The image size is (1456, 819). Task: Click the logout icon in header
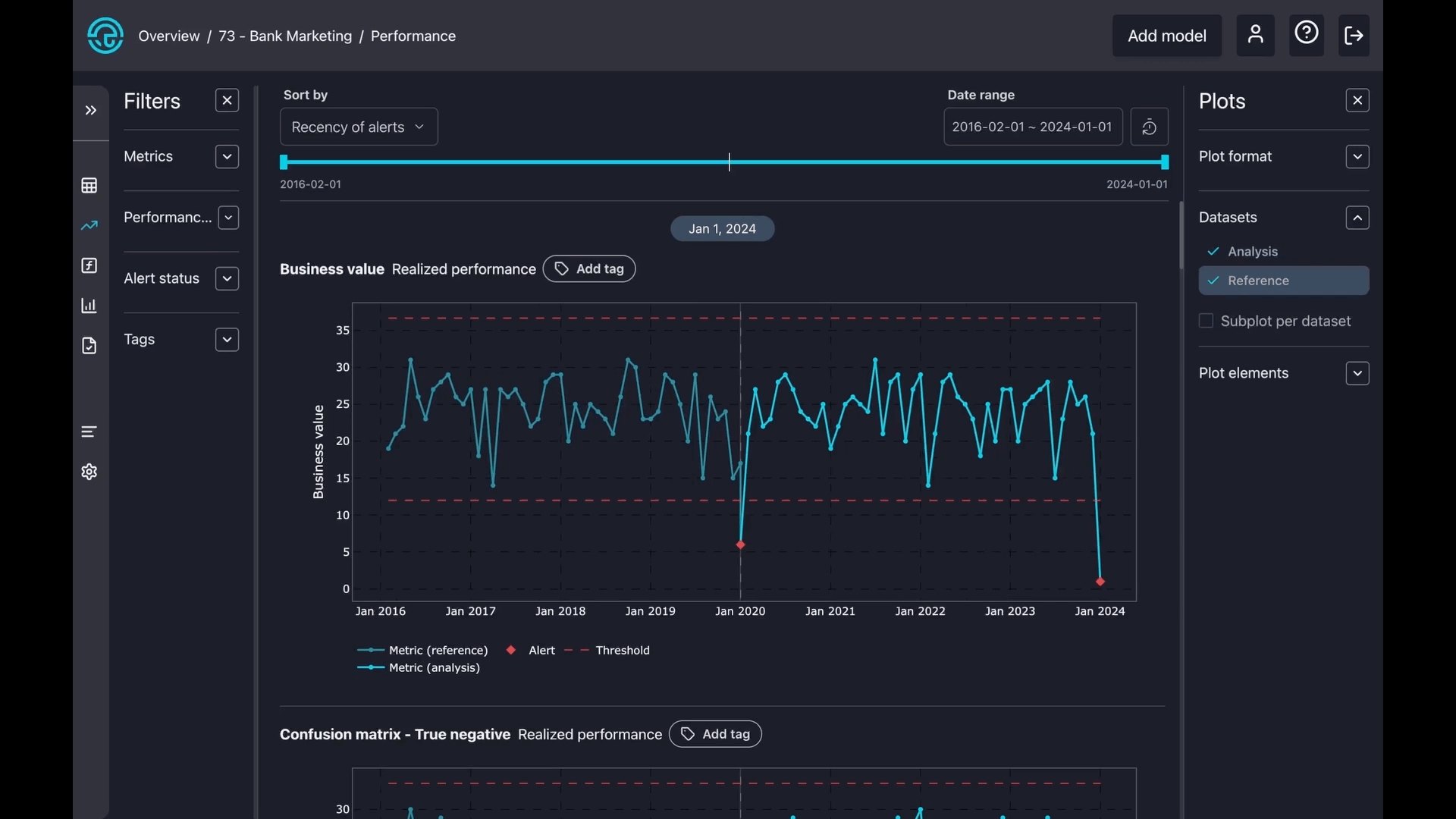[1354, 35]
